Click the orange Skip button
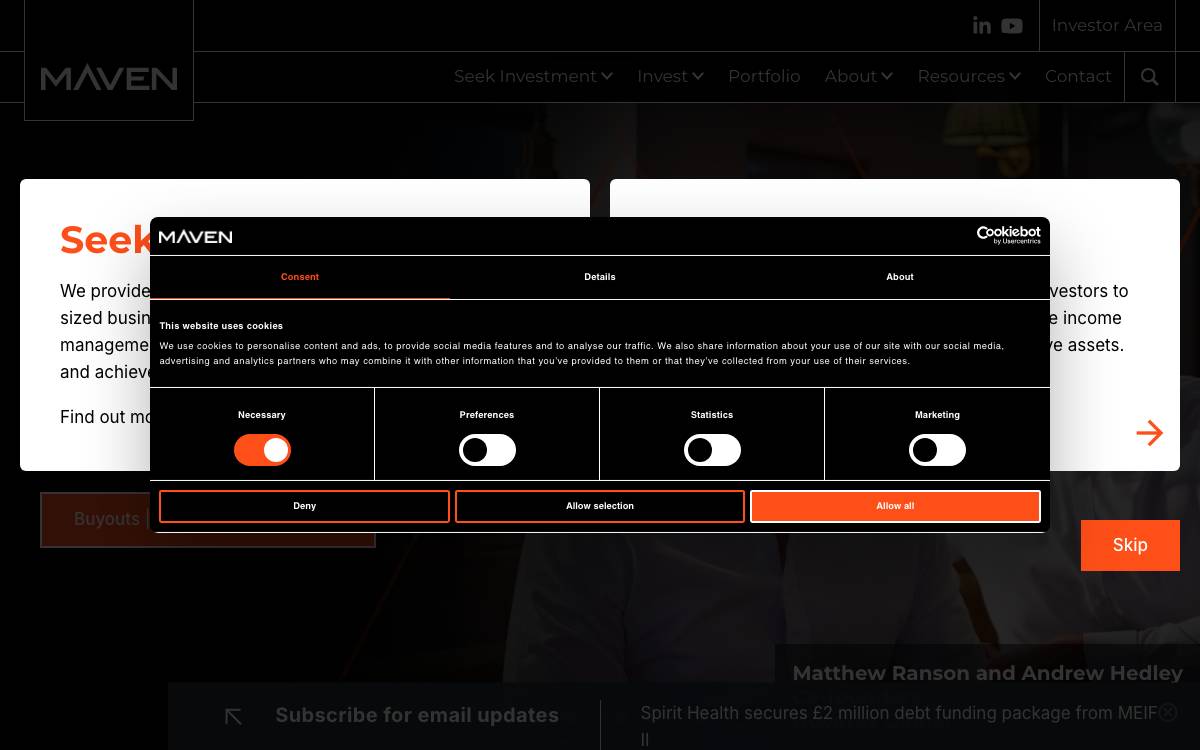Screen dimensions: 1200x750 point(1130,545)
